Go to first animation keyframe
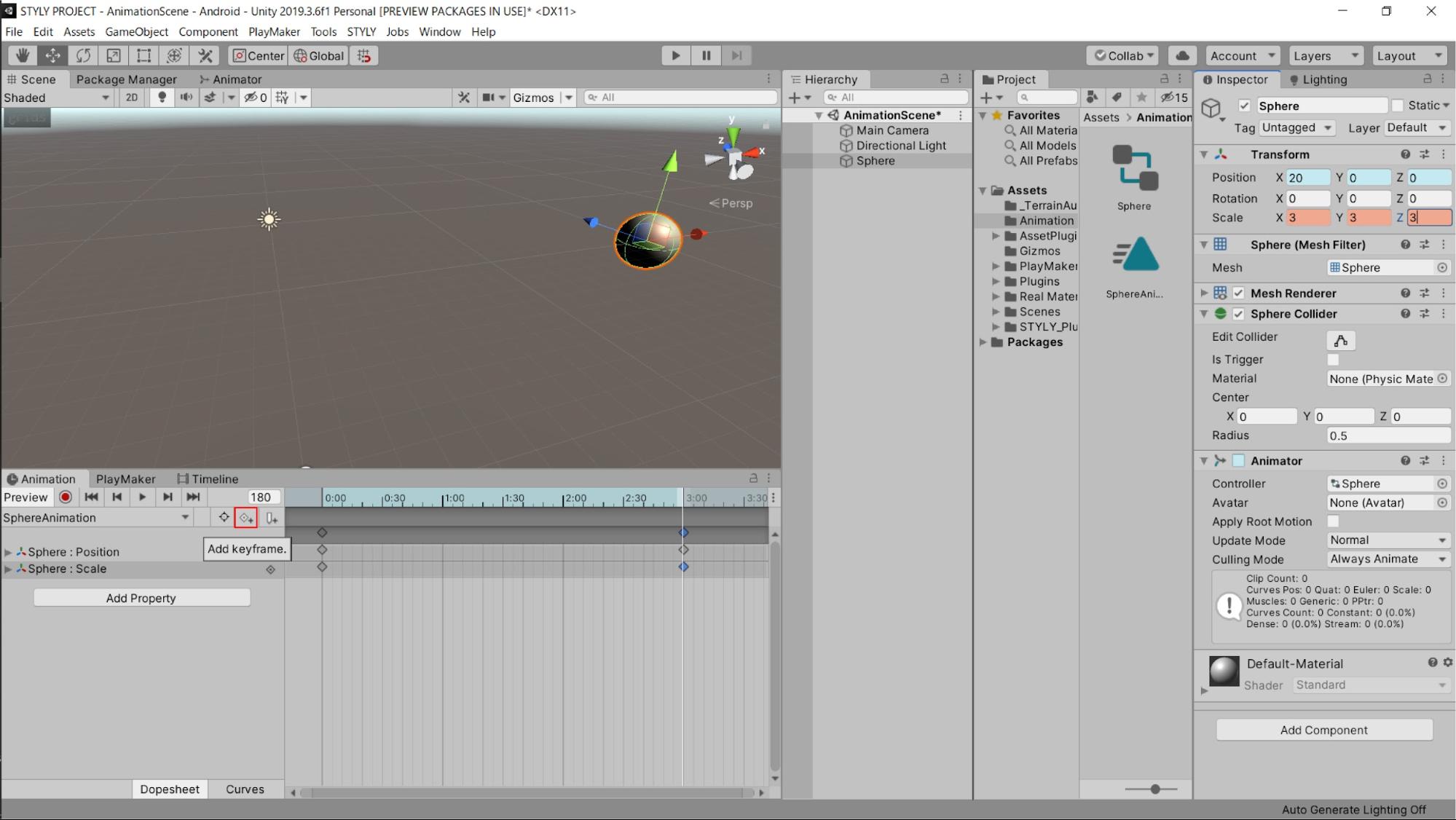This screenshot has height=820, width=1456. (91, 497)
